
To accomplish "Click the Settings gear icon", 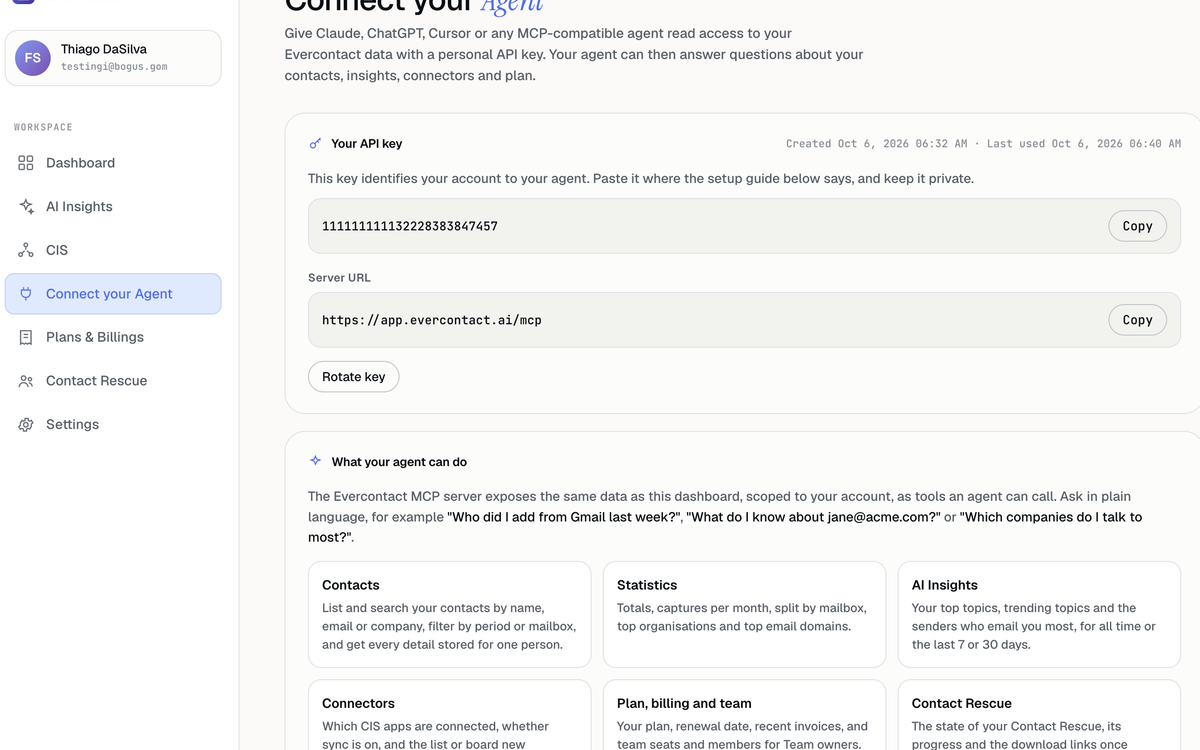I will click(x=26, y=424).
